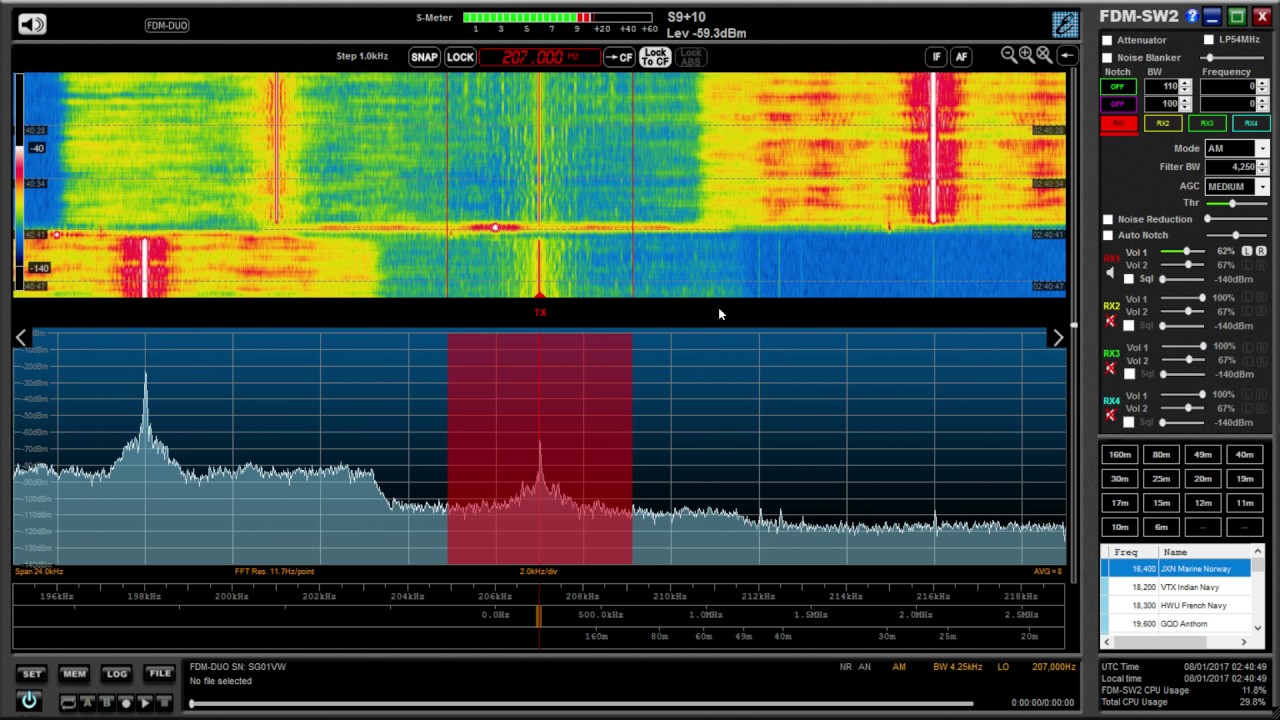Image resolution: width=1280 pixels, height=720 pixels.
Task: Toggle the RX1 Sql checkbox
Action: point(1129,279)
